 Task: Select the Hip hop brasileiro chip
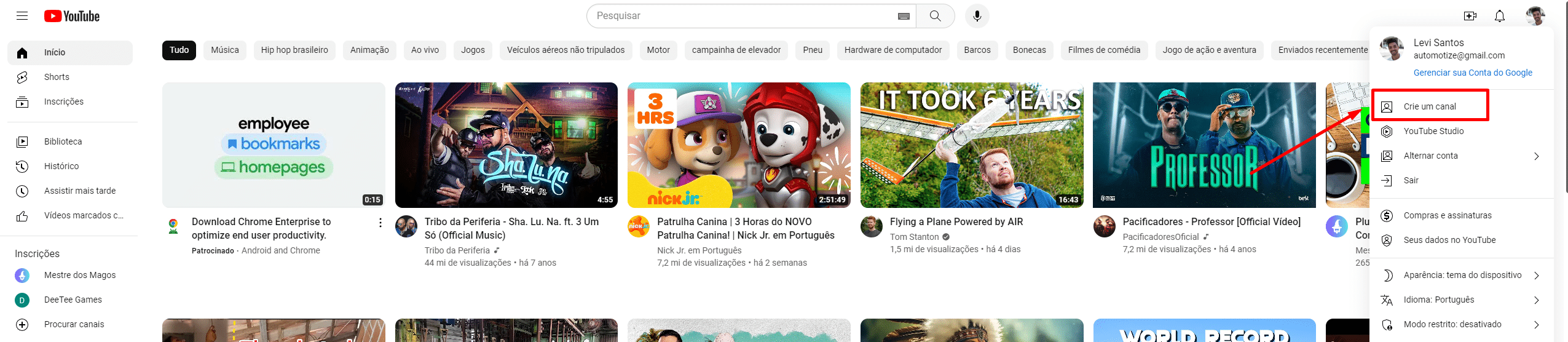[294, 50]
